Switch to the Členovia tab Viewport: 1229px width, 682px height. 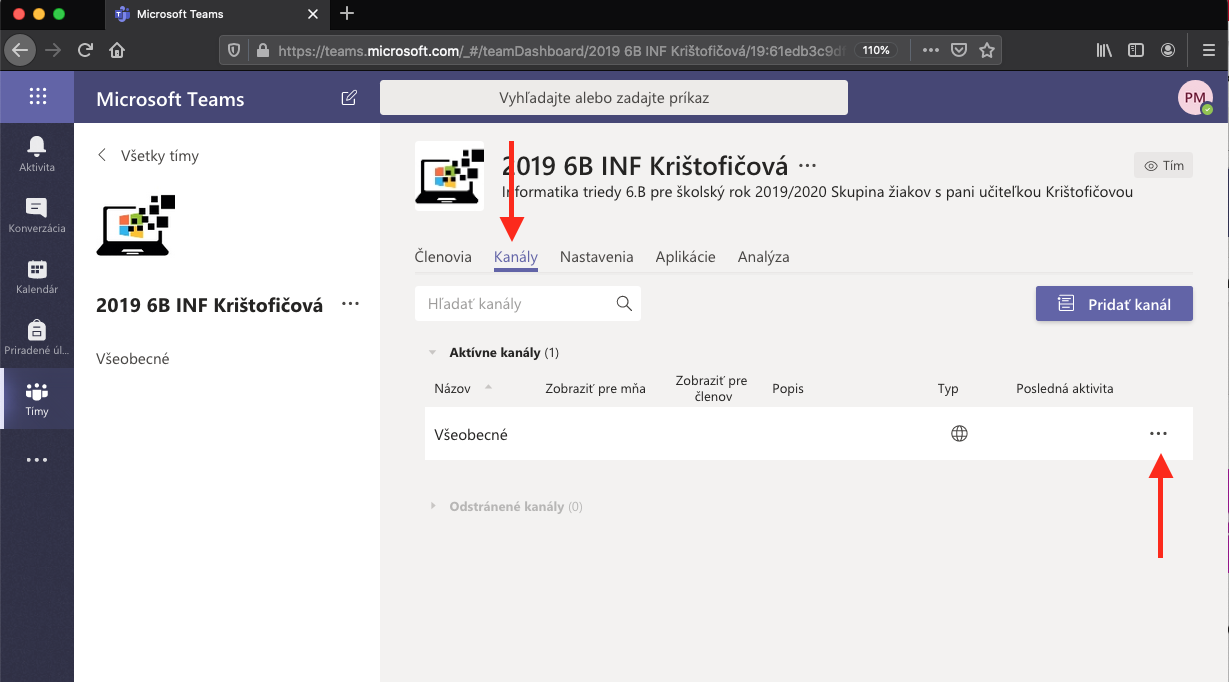point(443,257)
